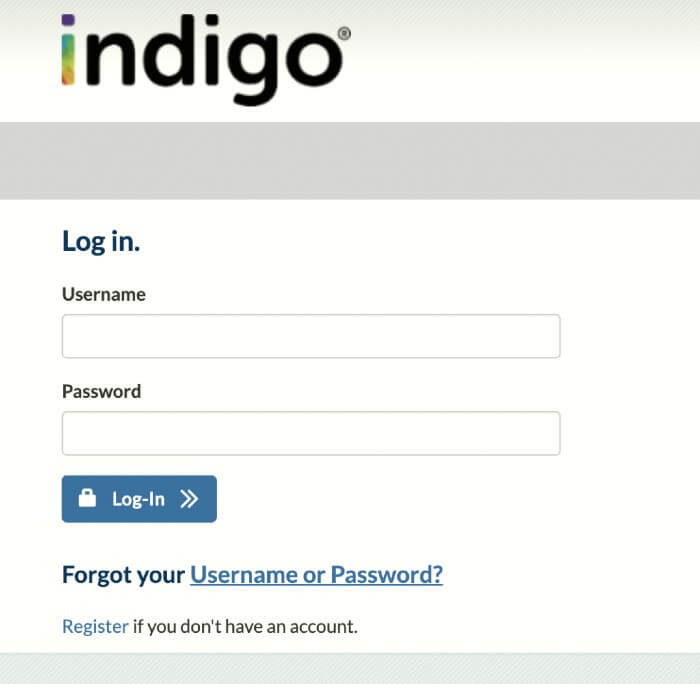The width and height of the screenshot is (700, 684).
Task: Click the double chevron arrows on Log-In button
Action: 189,499
